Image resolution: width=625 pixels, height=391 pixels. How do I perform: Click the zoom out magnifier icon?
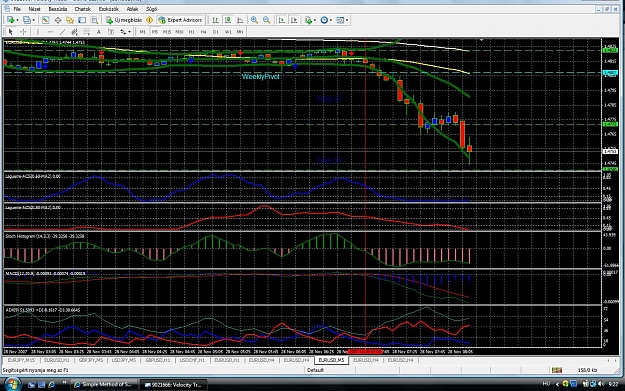click(x=267, y=20)
